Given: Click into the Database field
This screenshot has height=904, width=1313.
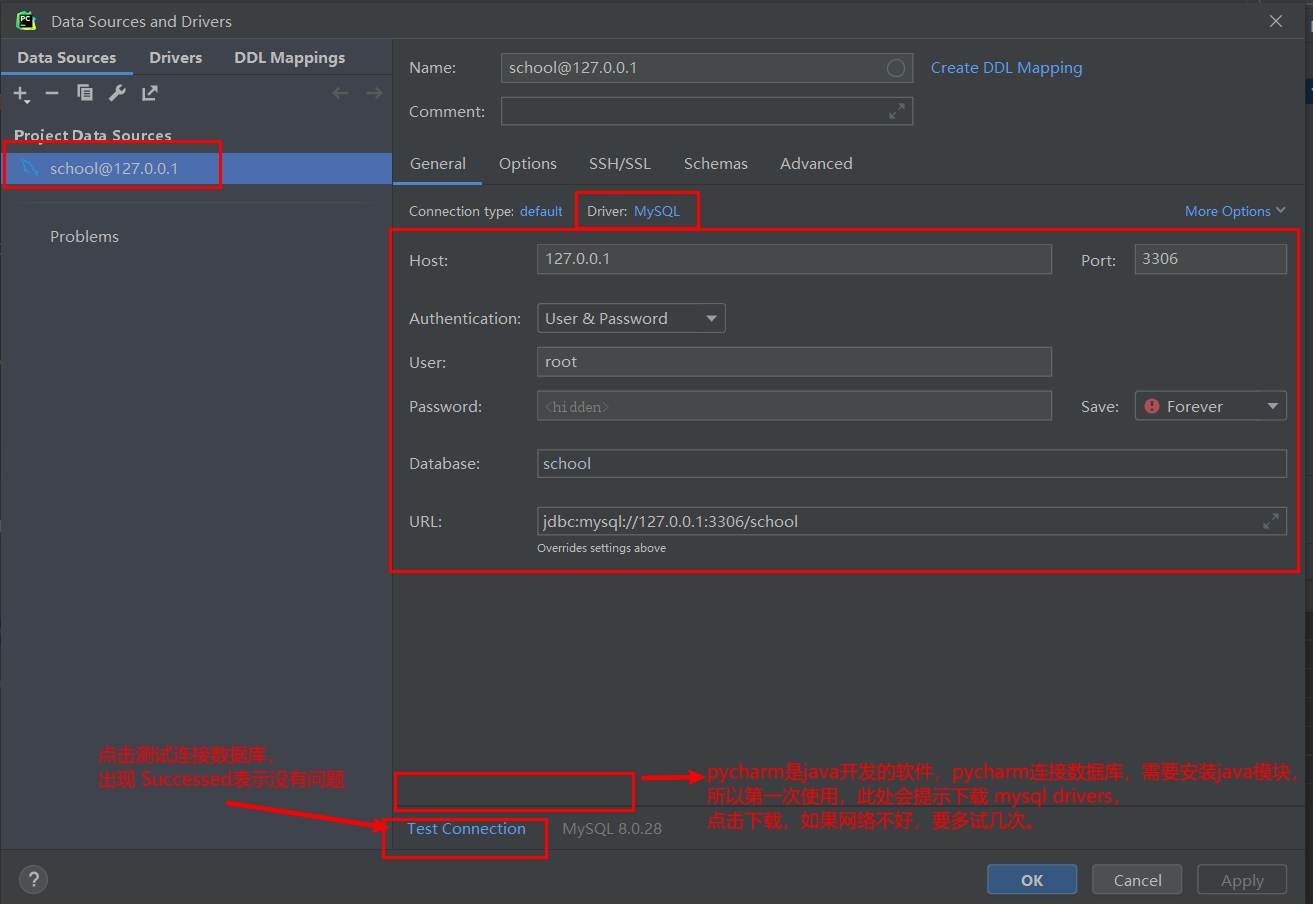Looking at the screenshot, I should point(911,464).
